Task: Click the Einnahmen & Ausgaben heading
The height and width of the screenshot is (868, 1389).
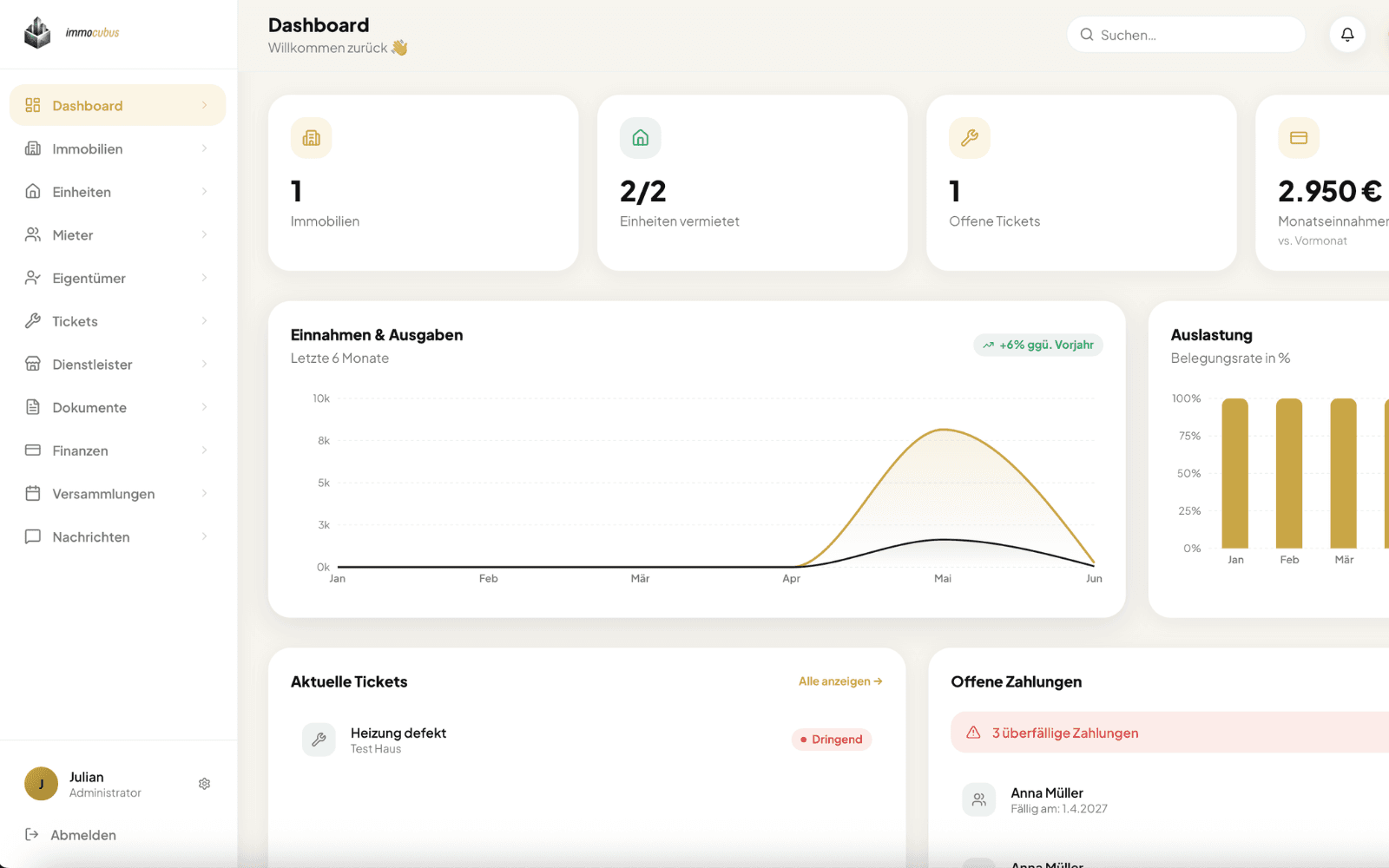Action: coord(377,335)
